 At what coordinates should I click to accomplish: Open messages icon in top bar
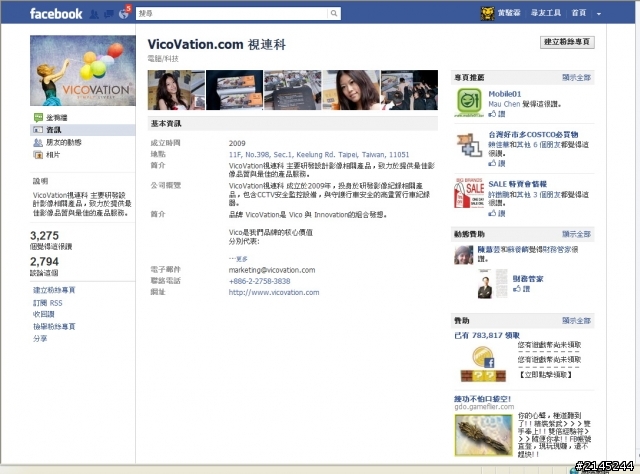click(109, 14)
